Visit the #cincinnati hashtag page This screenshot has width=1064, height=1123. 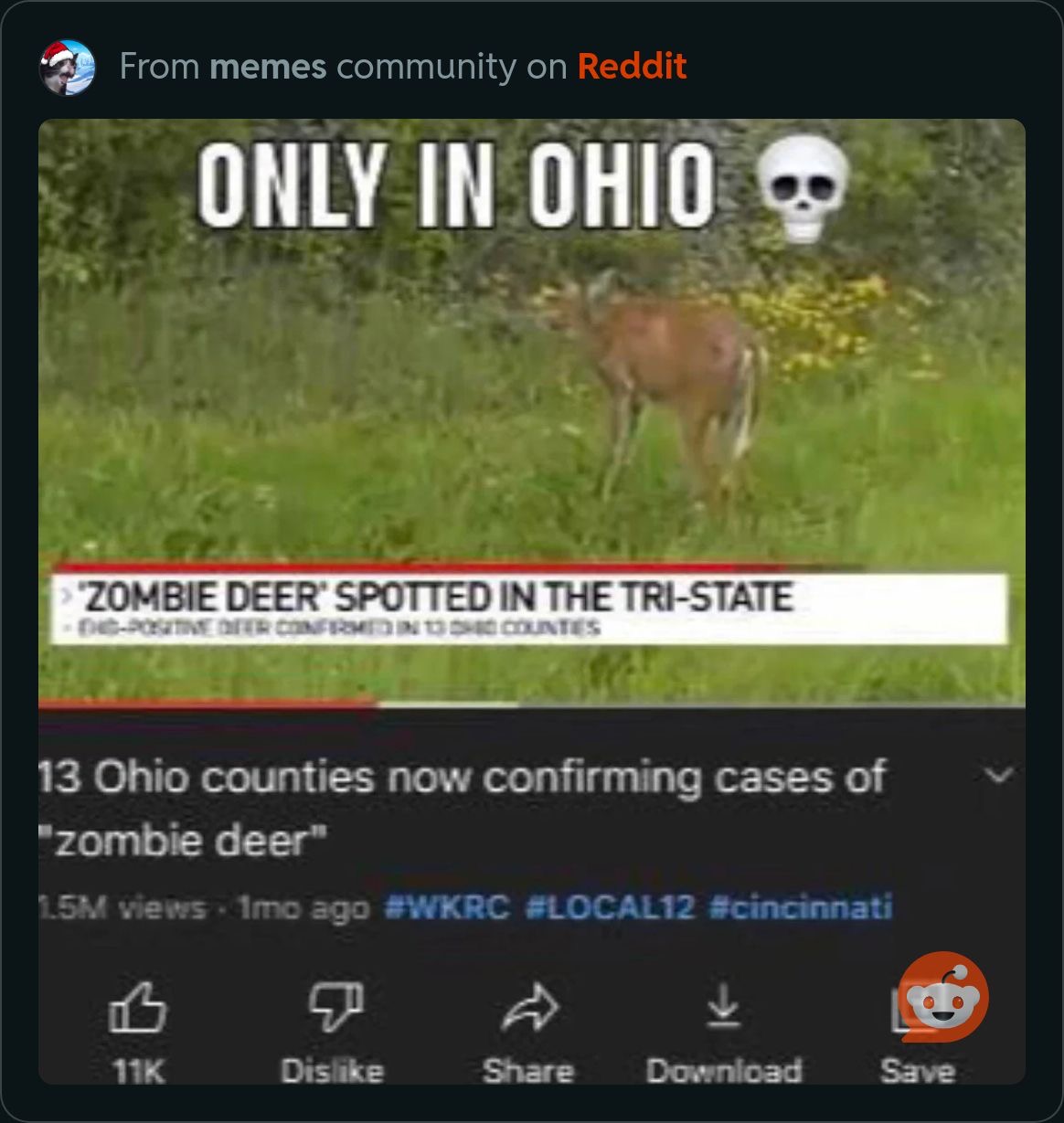(x=801, y=907)
